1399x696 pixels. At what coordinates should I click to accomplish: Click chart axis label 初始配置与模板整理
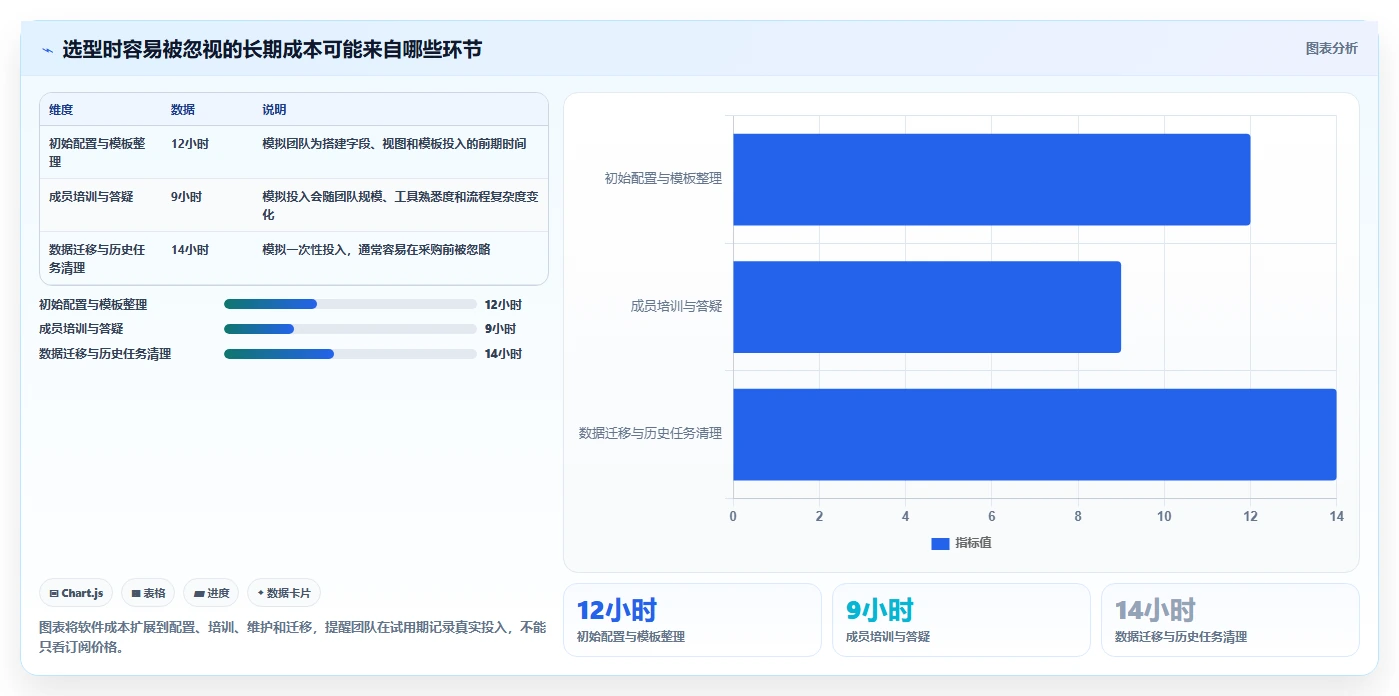(x=663, y=179)
